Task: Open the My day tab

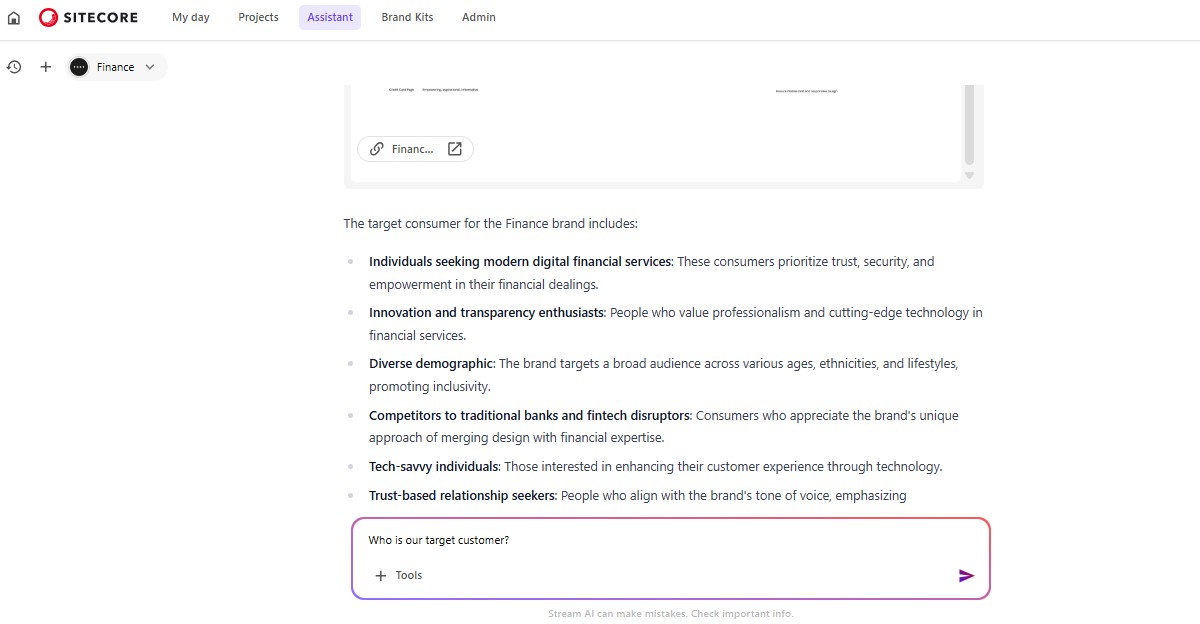Action: [x=191, y=17]
